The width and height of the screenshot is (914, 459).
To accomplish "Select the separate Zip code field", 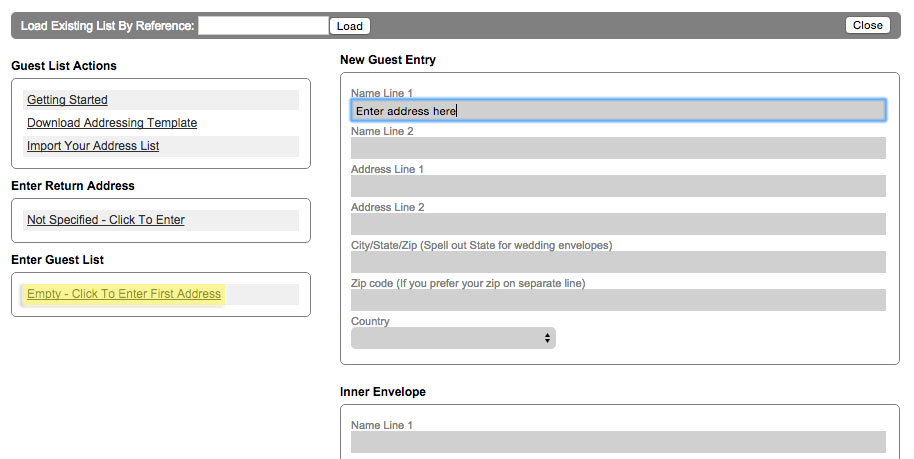I will pyautogui.click(x=618, y=300).
